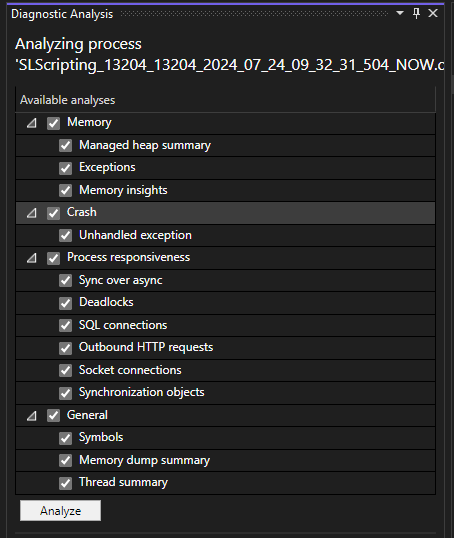Pin the Diagnostic Analysis panel
Screen dimensions: 454x538
(x=416, y=13)
